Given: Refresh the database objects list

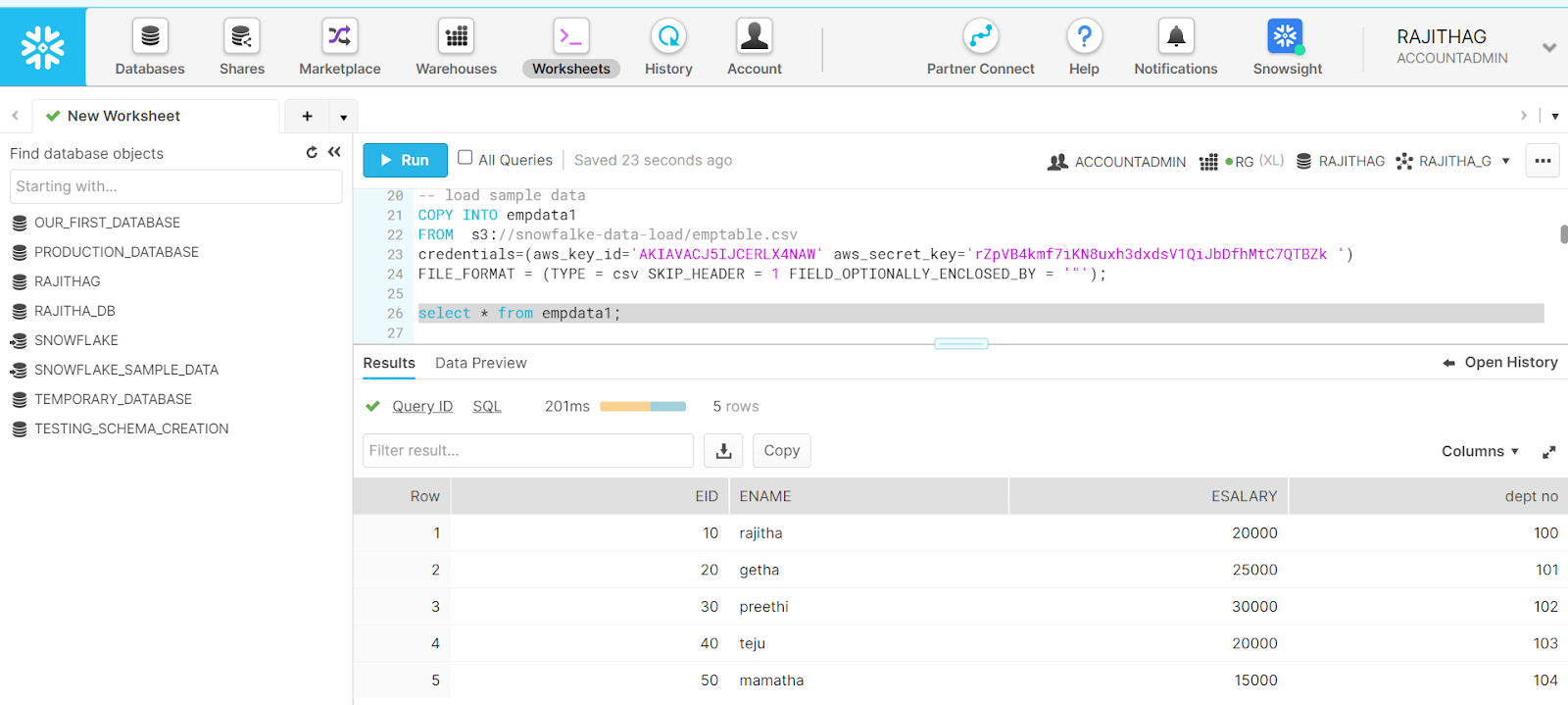Looking at the screenshot, I should (x=312, y=152).
